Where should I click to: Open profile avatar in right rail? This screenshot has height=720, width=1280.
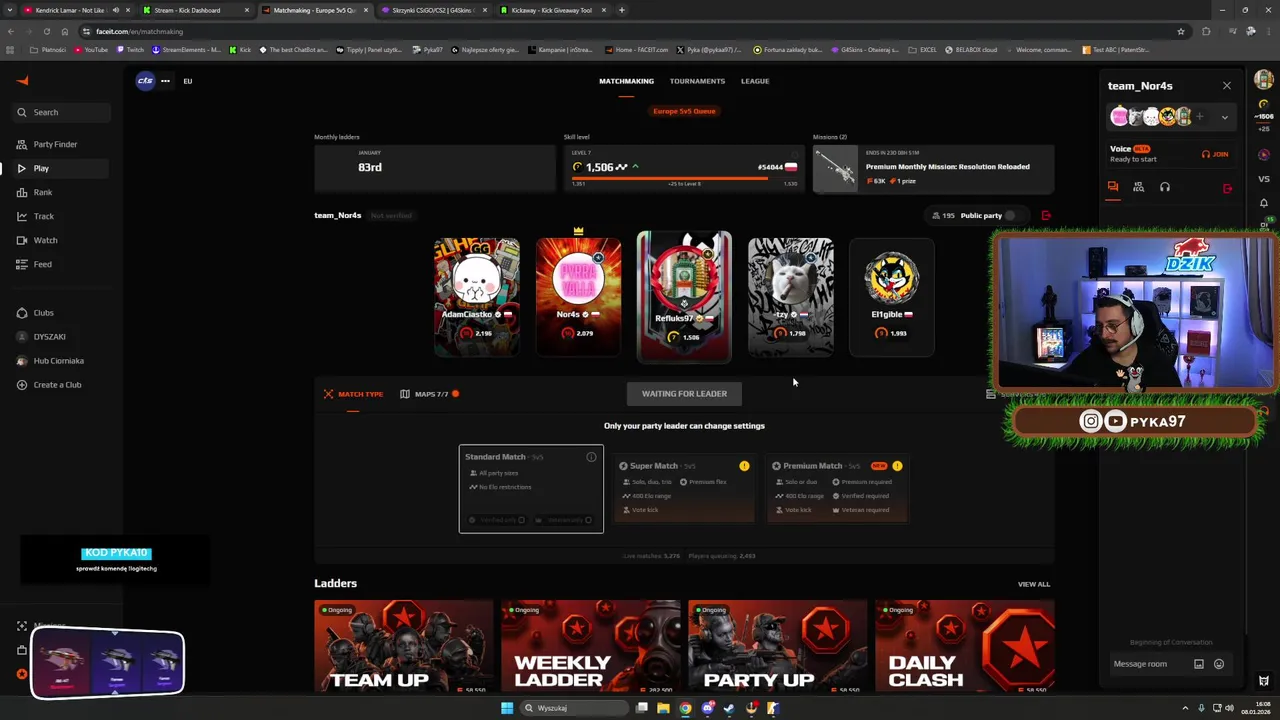click(x=1264, y=80)
